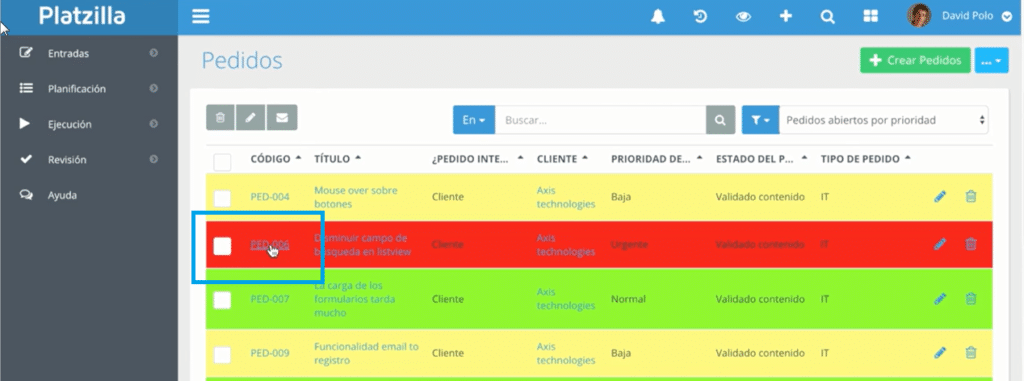Click the gray search magnifier button

(x=720, y=120)
